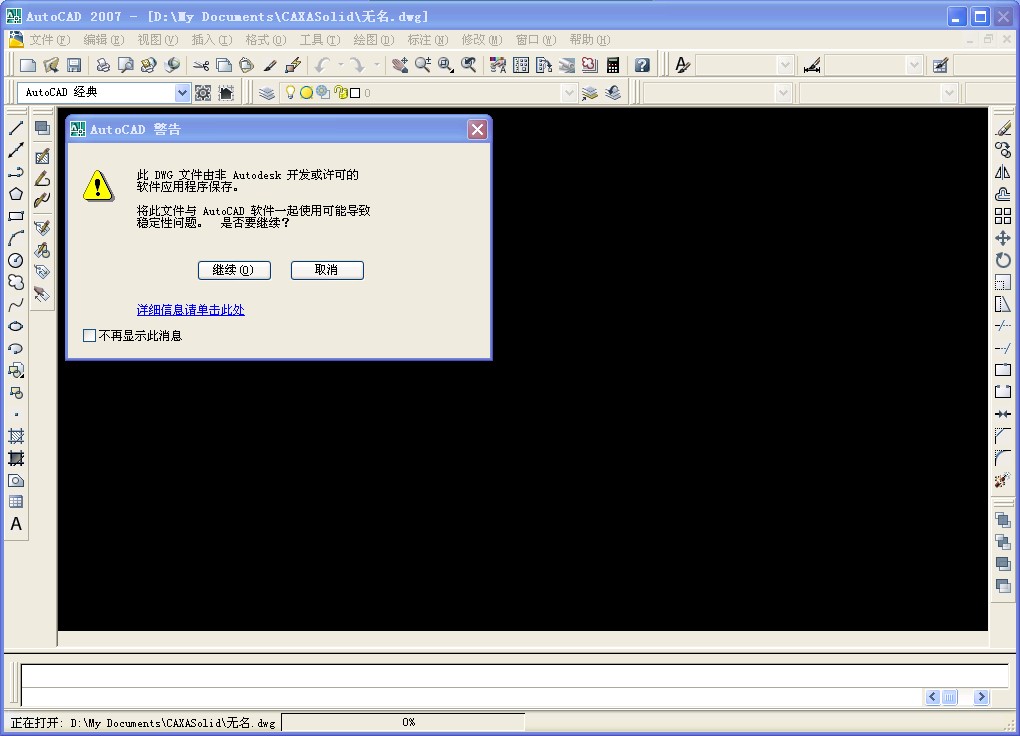
Task: Click command line scroll right arrow
Action: click(981, 697)
